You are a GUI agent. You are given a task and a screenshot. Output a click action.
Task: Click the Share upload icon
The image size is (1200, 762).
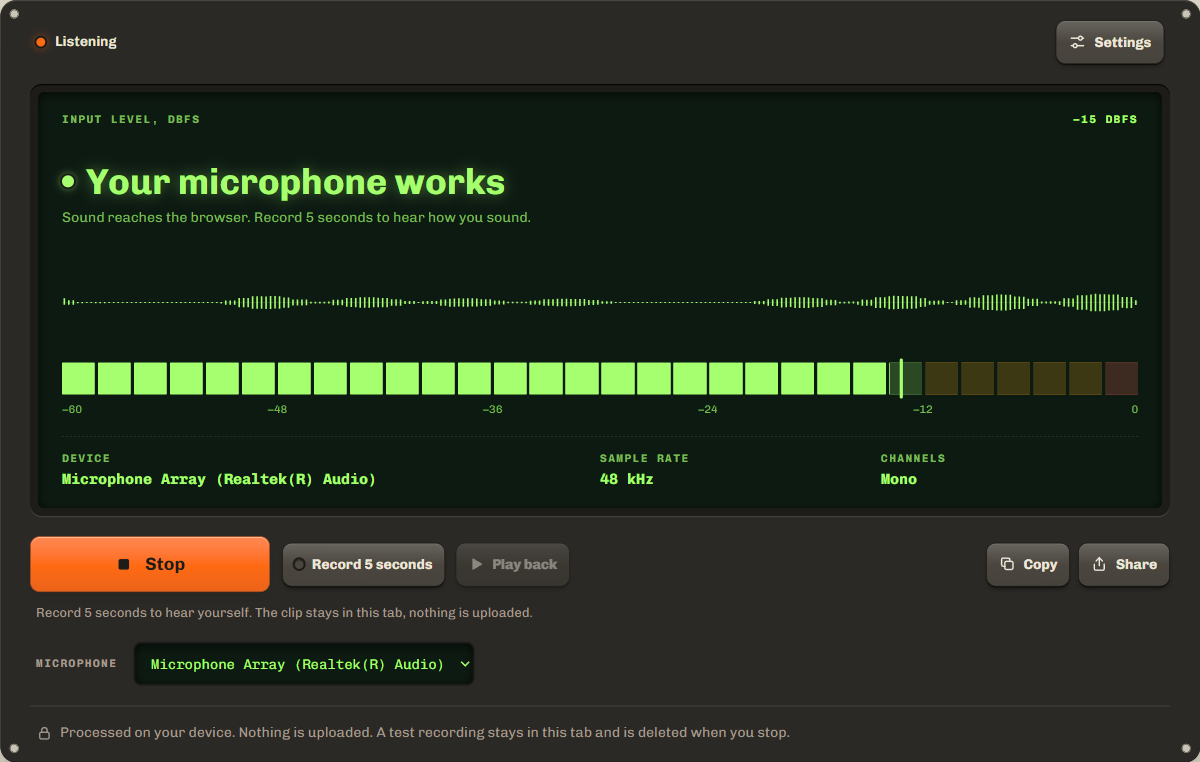[1099, 564]
